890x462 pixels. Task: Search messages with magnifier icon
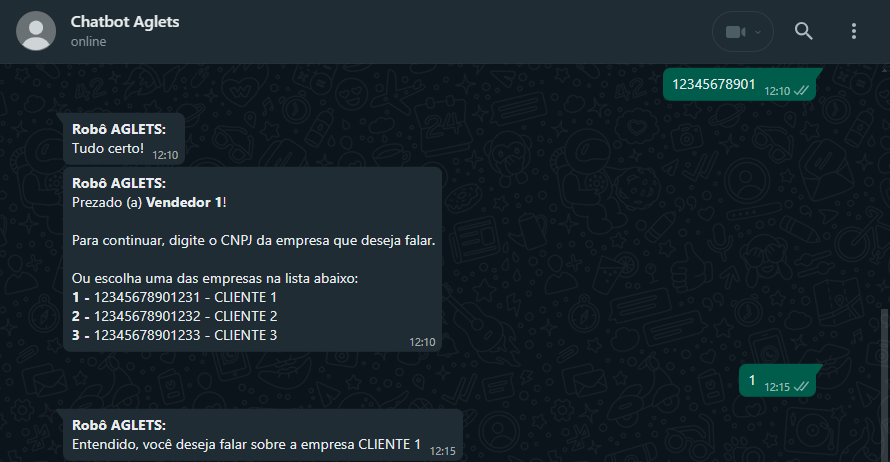point(803,31)
